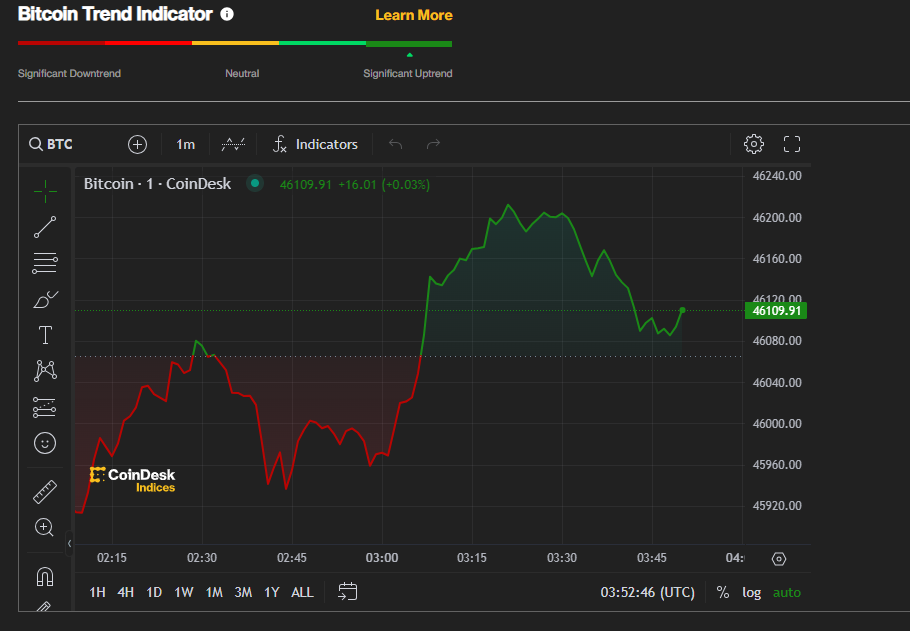
Task: Open the emoji icons tool
Action: [x=45, y=442]
